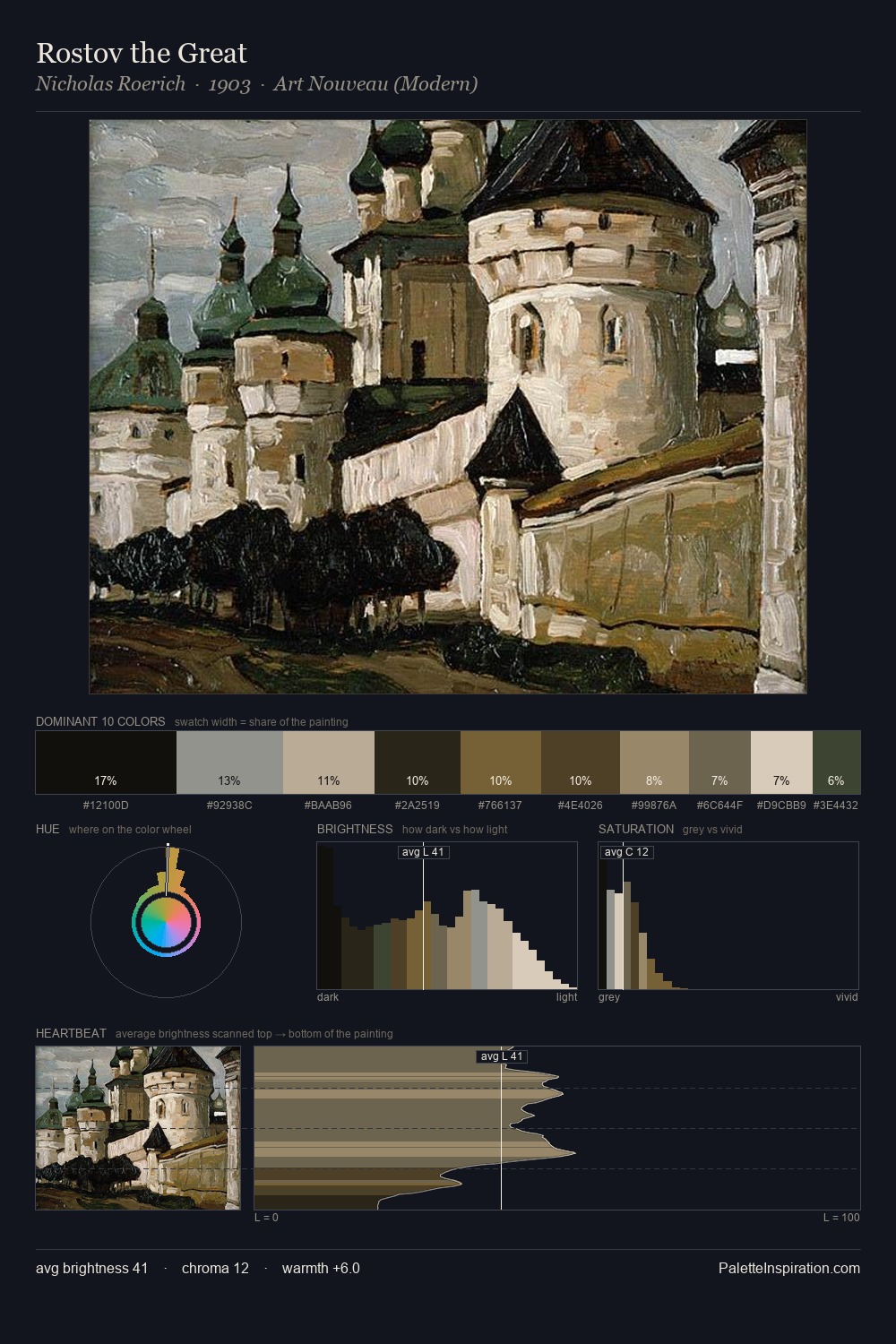Click the 'L = 0' axis label

pos(266,1217)
